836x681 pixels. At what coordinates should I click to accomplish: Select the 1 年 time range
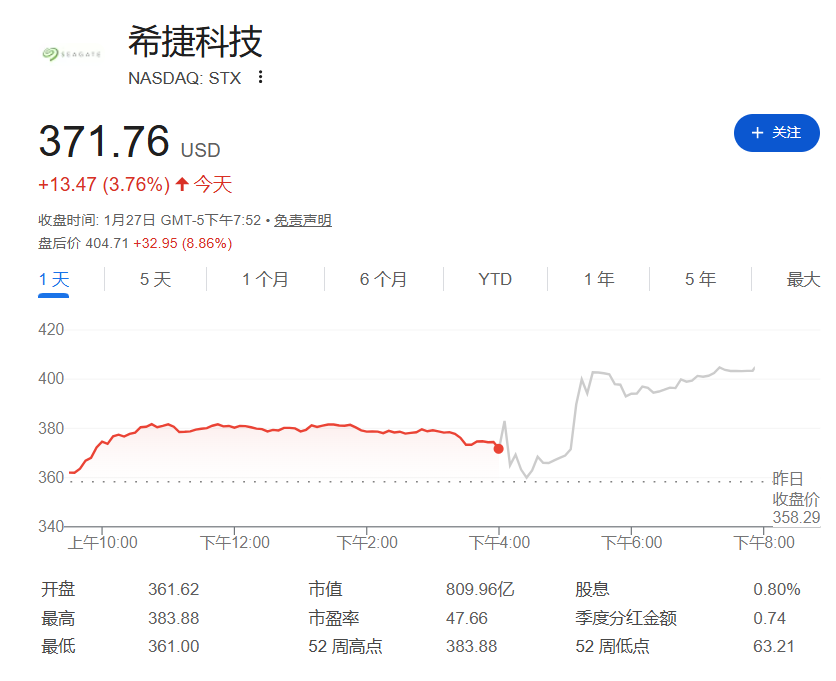[597, 280]
